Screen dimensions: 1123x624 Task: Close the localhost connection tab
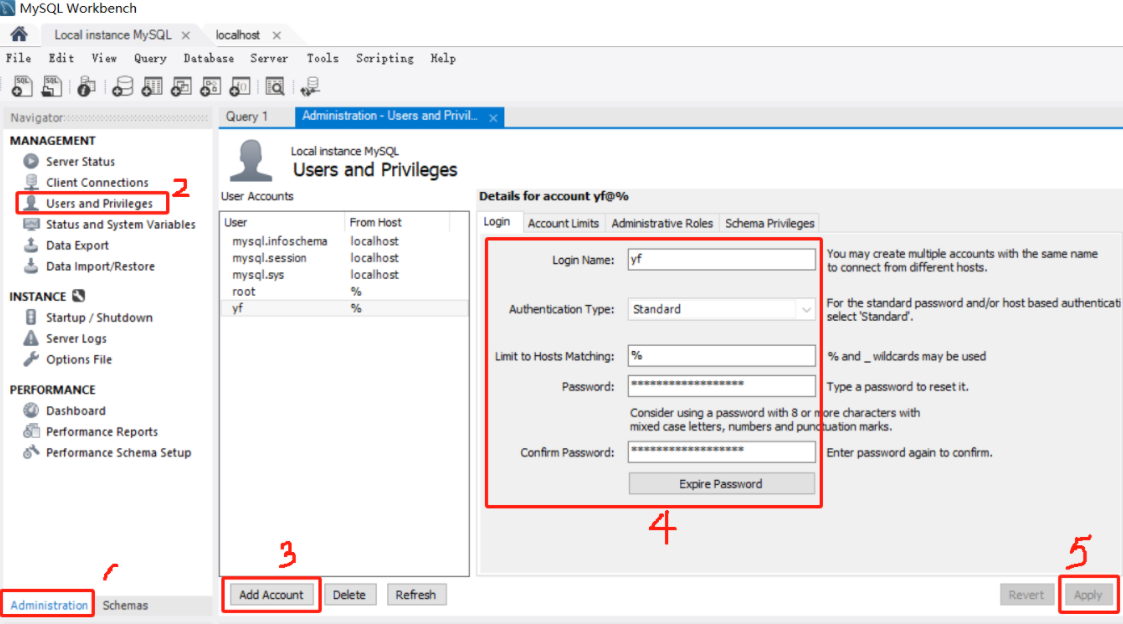point(276,35)
